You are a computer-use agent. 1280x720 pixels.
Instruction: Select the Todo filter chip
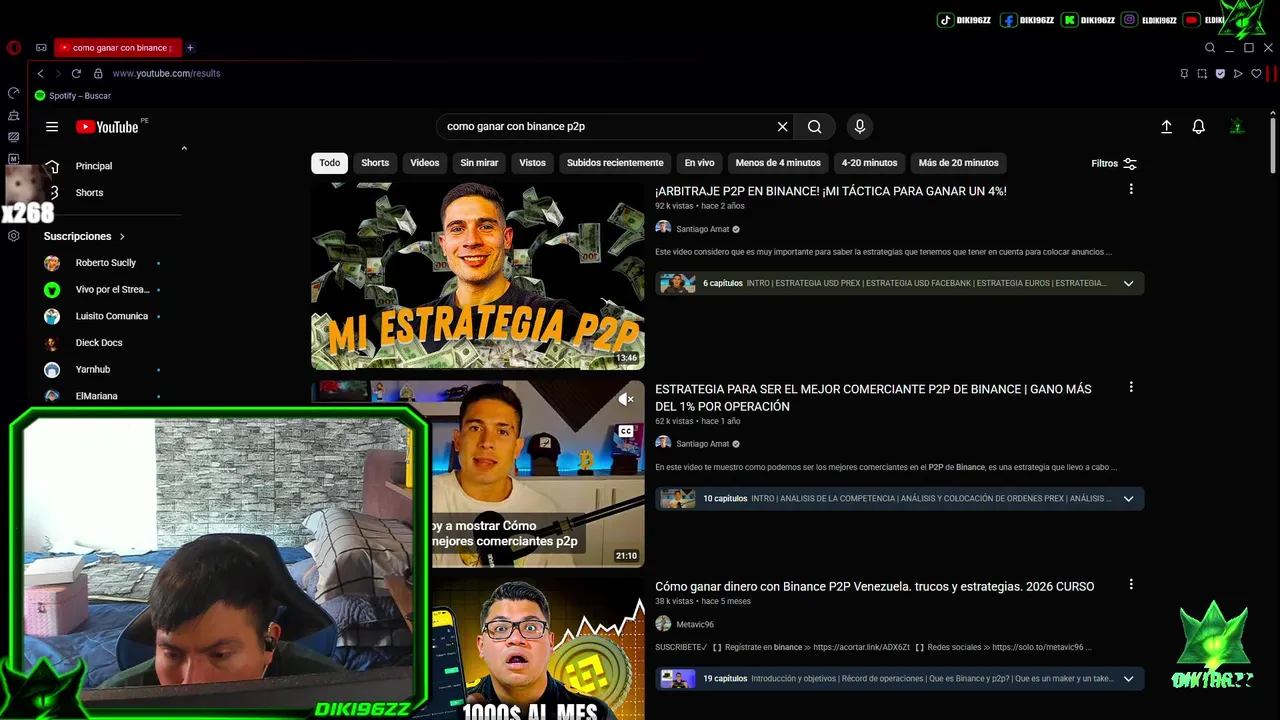pos(330,163)
